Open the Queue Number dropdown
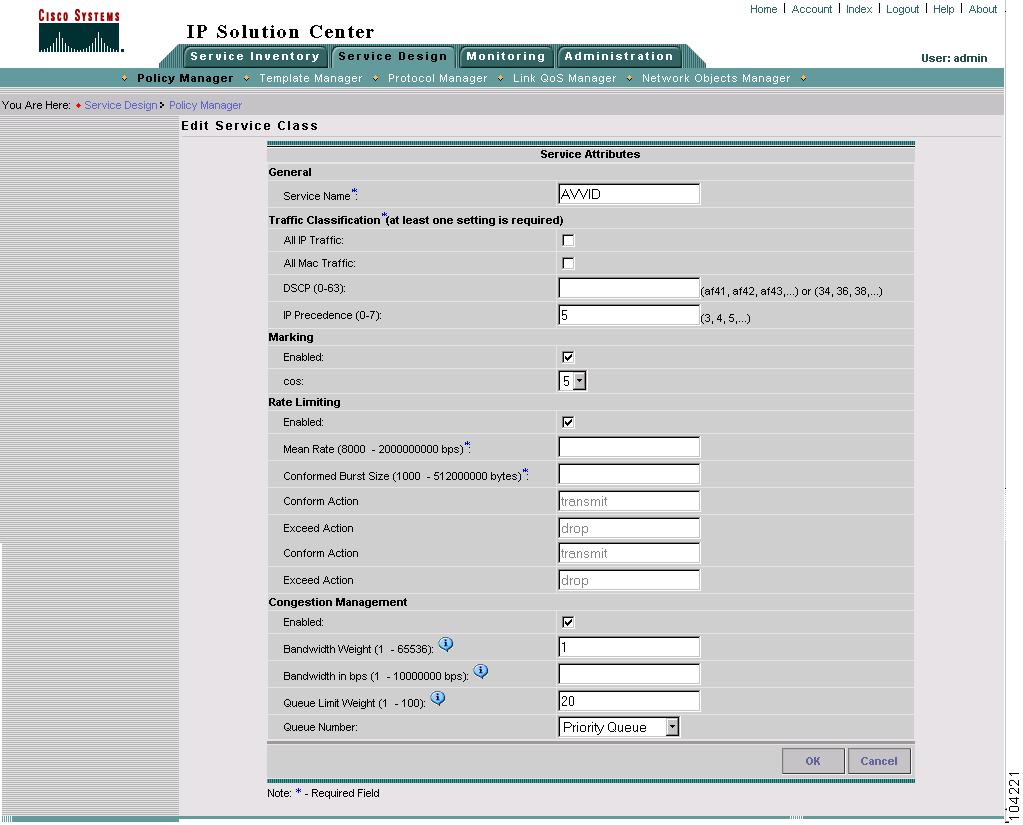This screenshot has height=825, width=1023. 619,727
